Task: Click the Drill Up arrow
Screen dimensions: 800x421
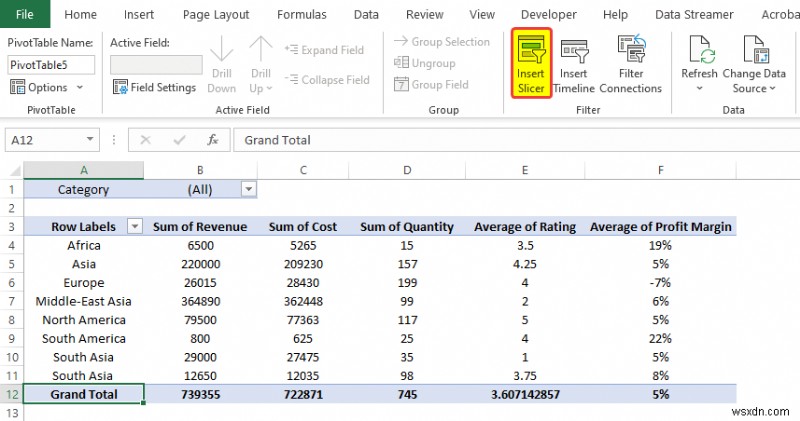Action: pos(261,49)
